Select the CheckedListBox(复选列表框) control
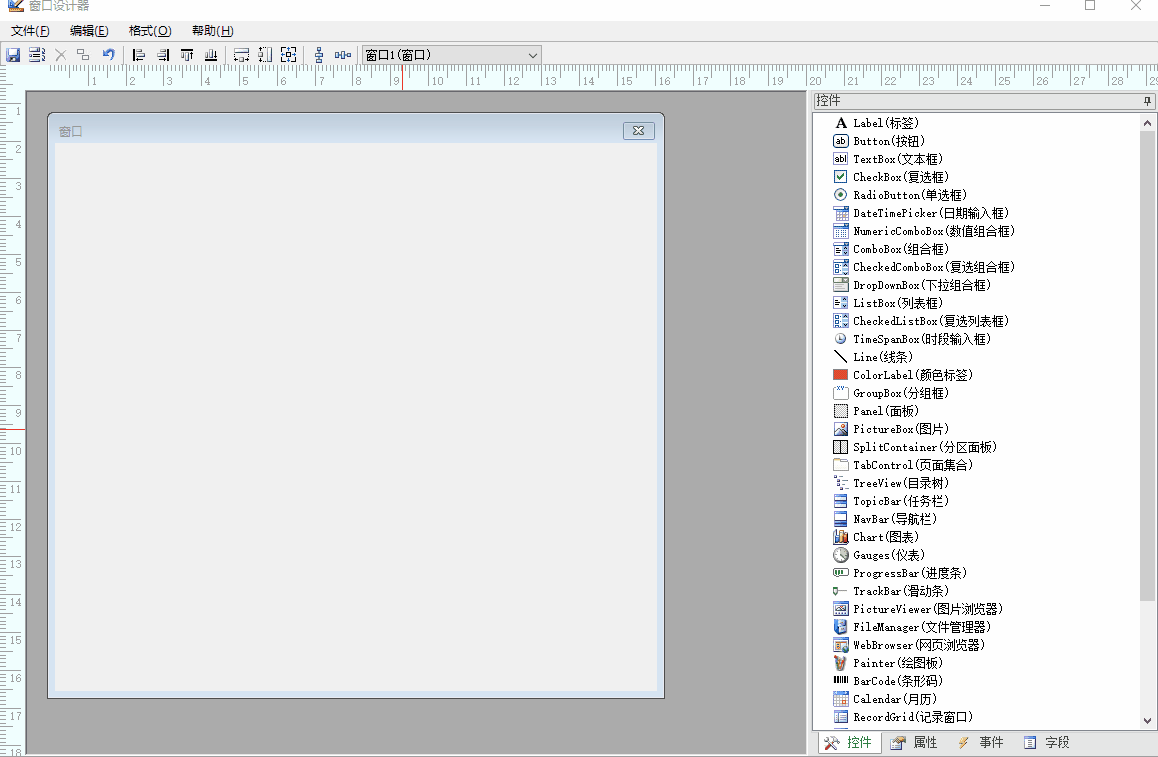The height and width of the screenshot is (757, 1158). 930,321
